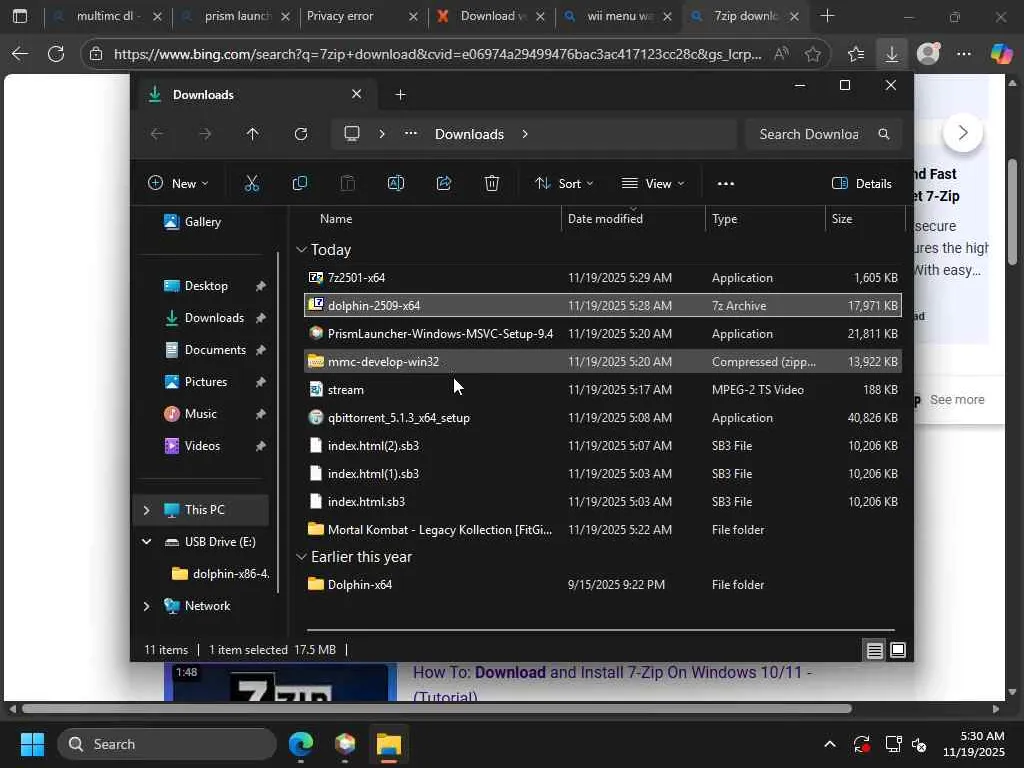Expand the This PC tree node
The height and width of the screenshot is (768, 1024).
[x=146, y=510]
